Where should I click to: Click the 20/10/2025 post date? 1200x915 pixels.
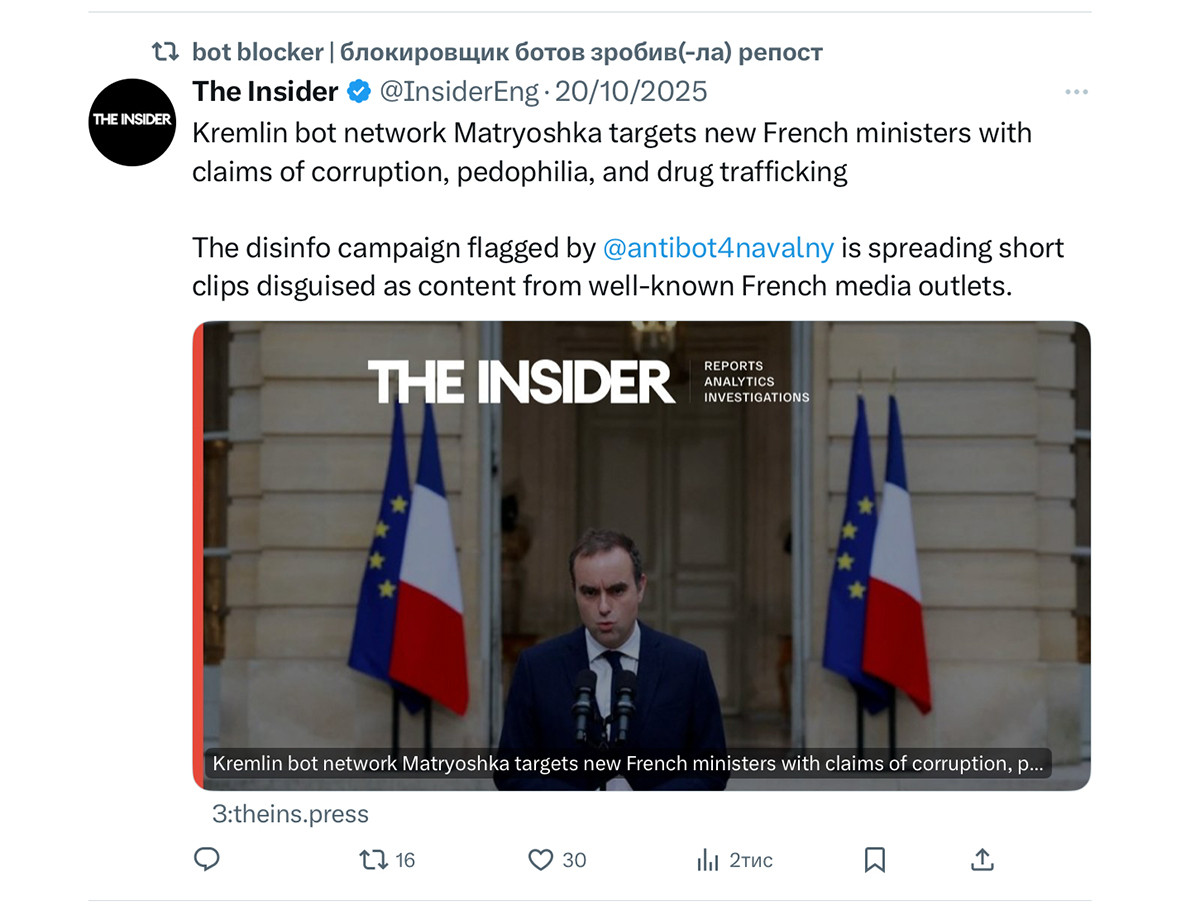click(x=631, y=92)
